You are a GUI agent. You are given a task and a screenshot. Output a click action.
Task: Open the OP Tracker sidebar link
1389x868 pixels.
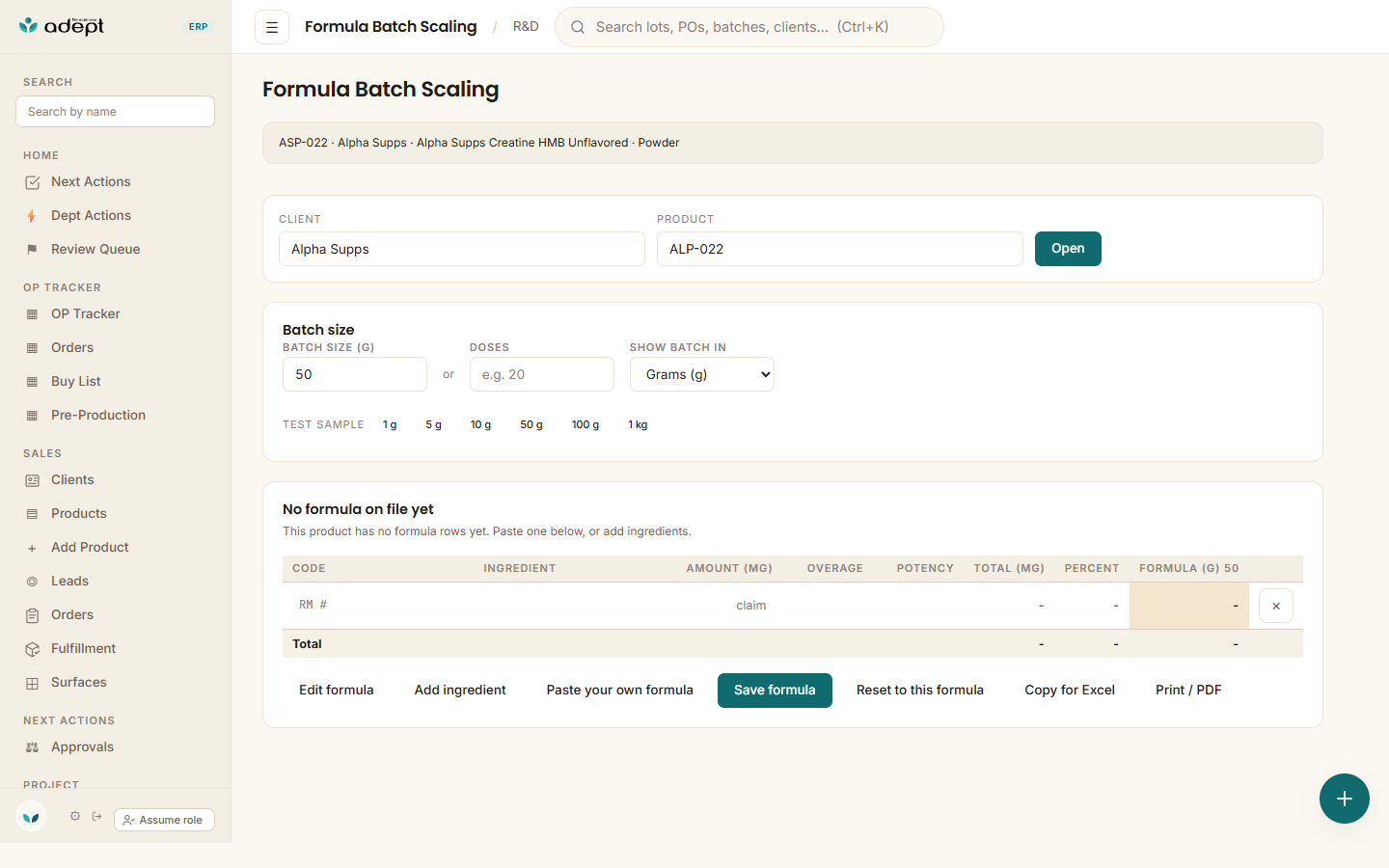click(x=86, y=313)
